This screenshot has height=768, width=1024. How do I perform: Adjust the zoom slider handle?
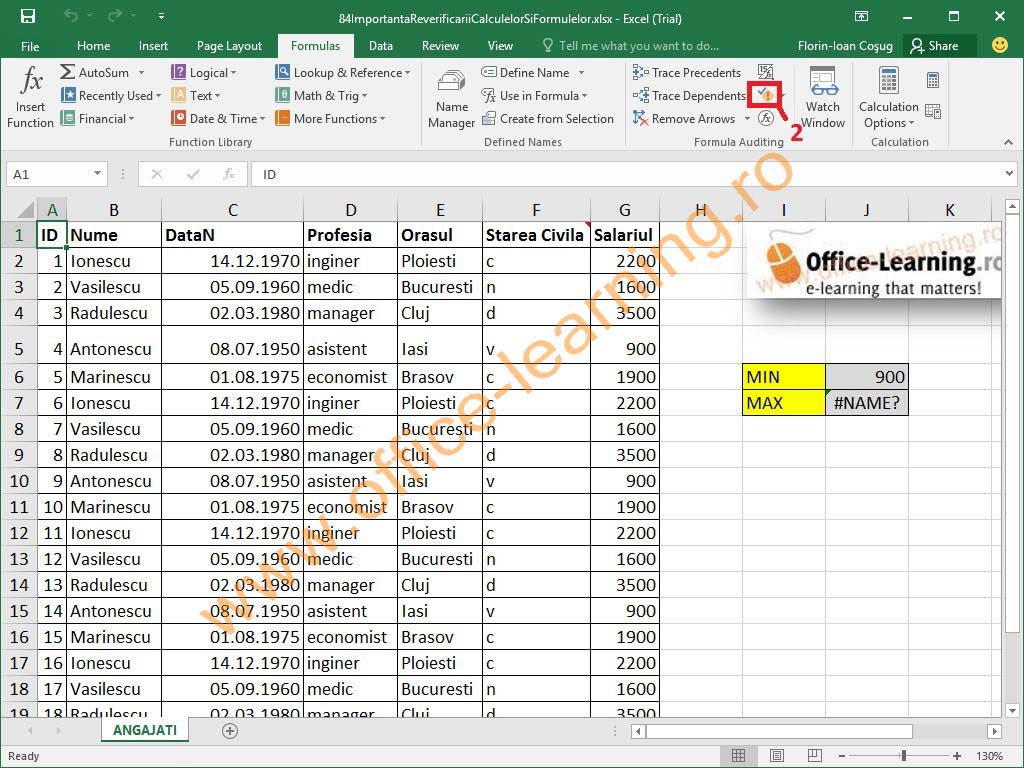[x=904, y=756]
